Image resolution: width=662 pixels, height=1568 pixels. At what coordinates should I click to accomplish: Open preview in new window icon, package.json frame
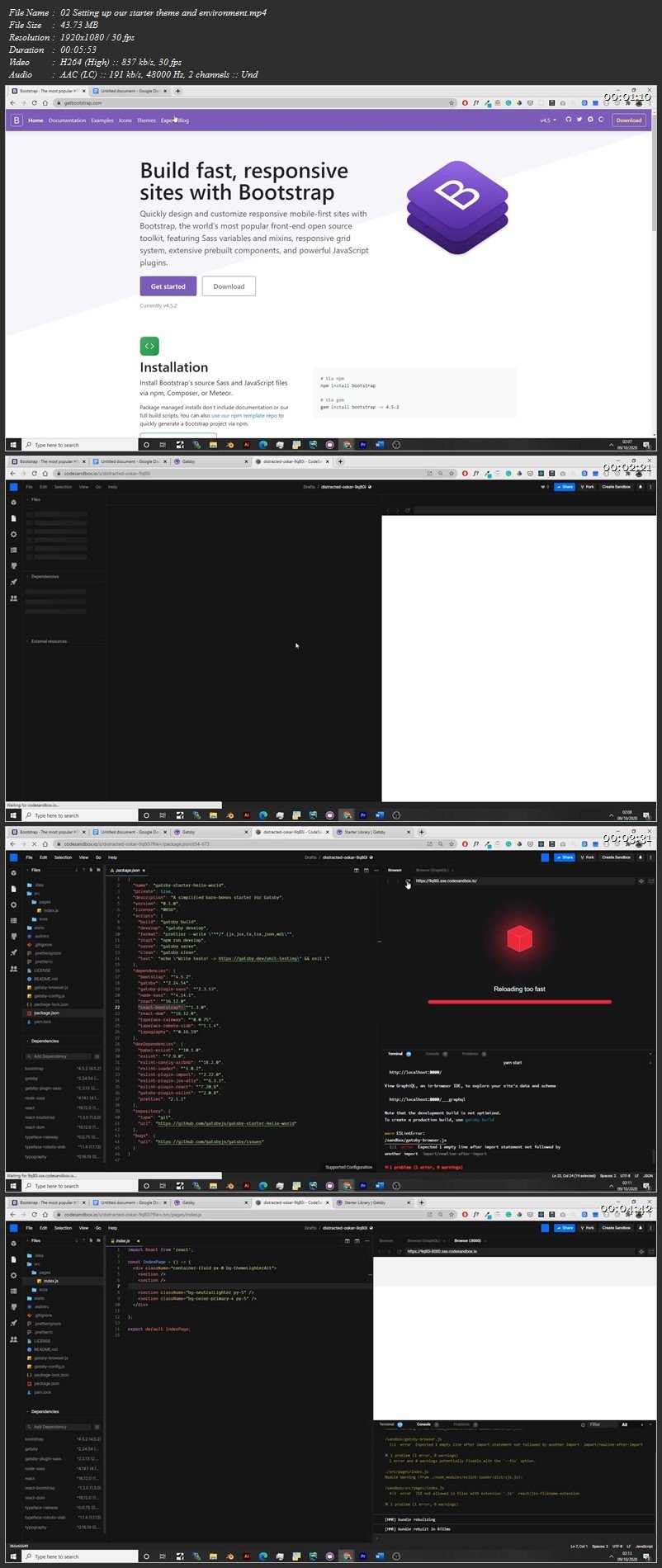pyautogui.click(x=652, y=881)
